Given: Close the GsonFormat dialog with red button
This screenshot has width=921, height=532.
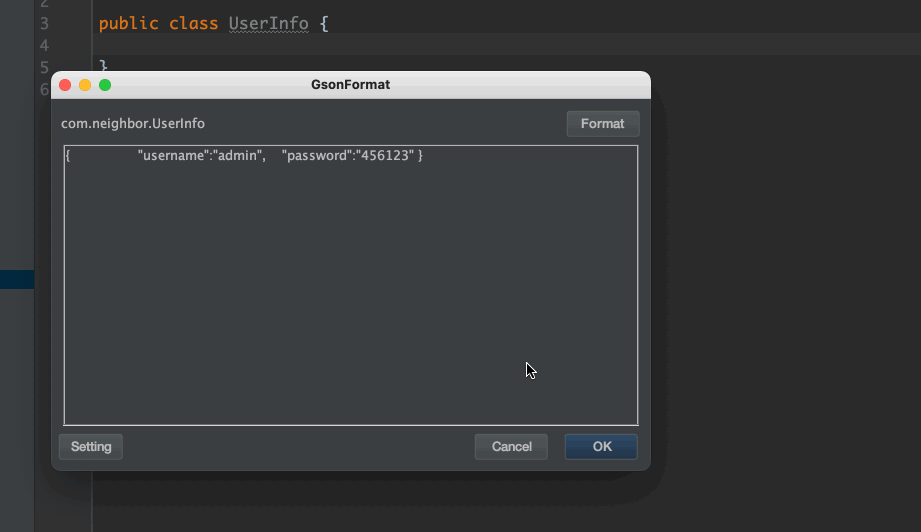Looking at the screenshot, I should pos(65,85).
